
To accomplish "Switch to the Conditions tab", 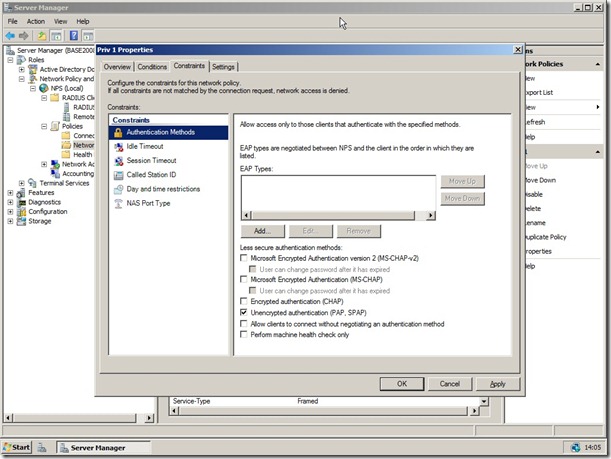I will (x=152, y=67).
